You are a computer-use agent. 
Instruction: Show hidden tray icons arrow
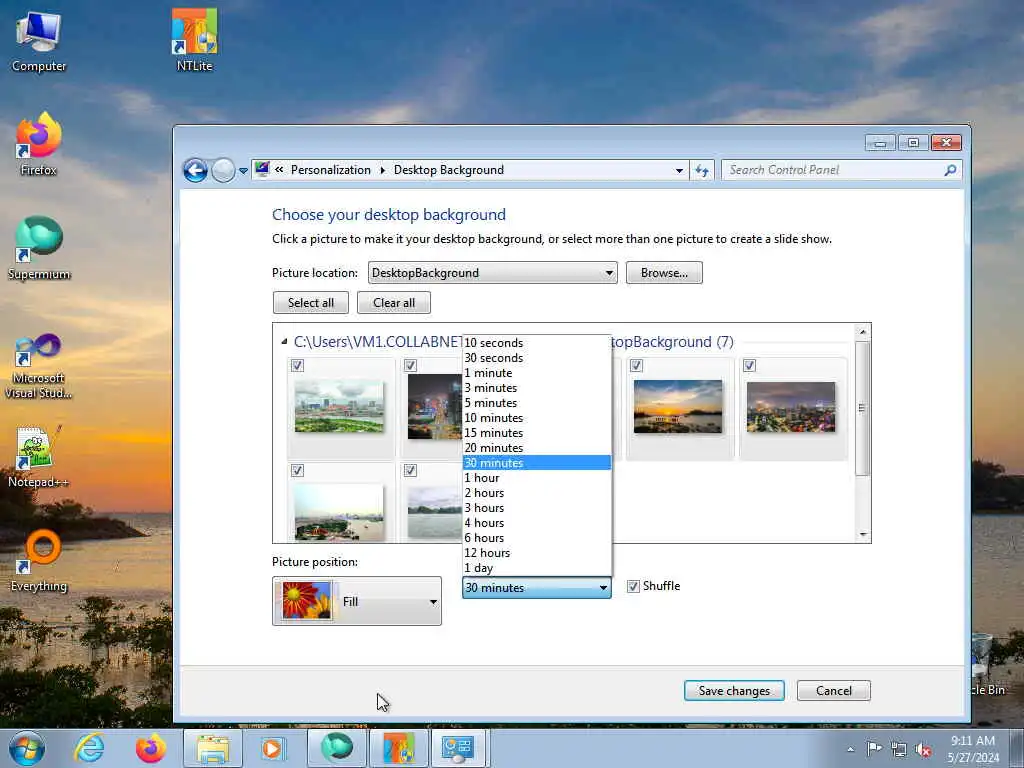coord(850,749)
